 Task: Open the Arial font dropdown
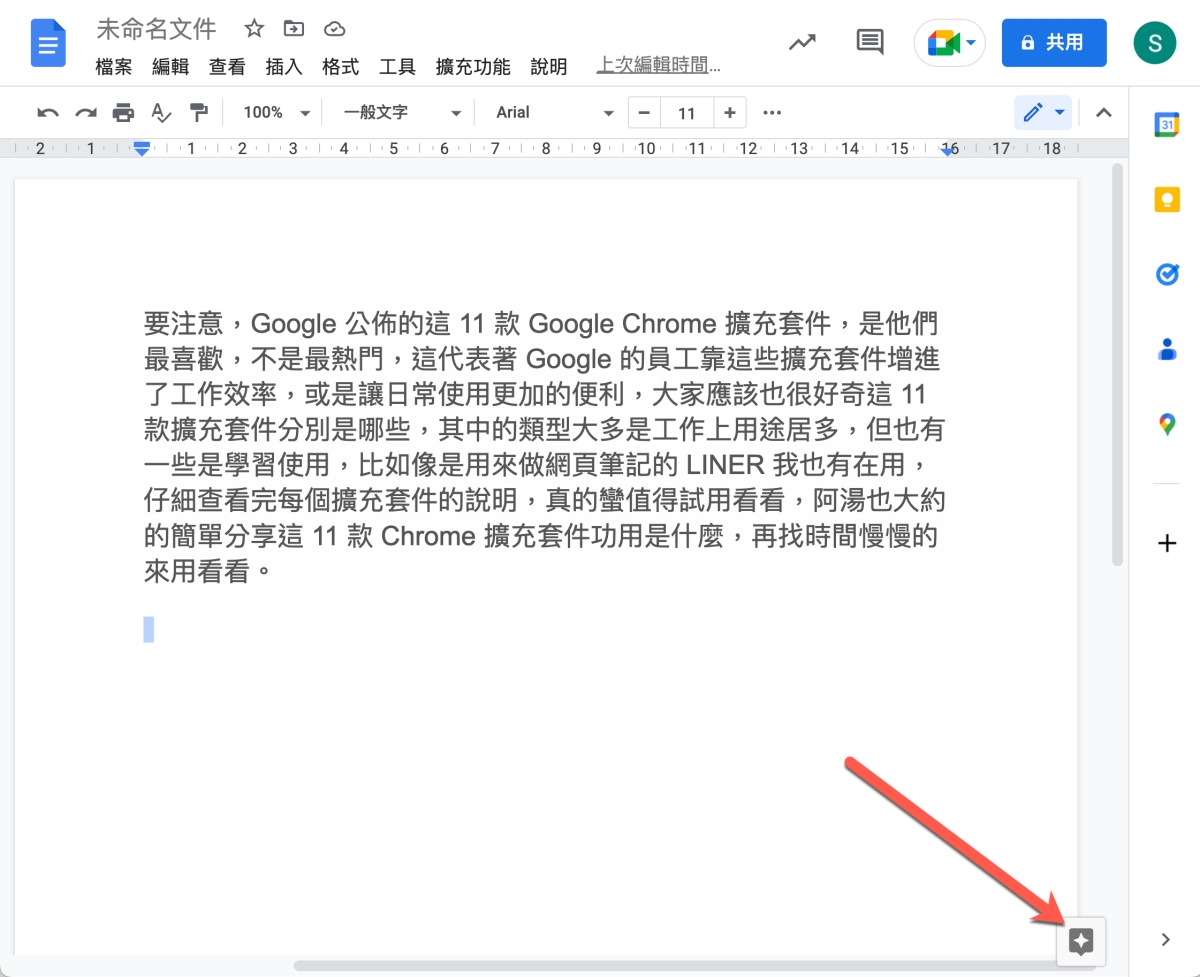click(x=554, y=113)
